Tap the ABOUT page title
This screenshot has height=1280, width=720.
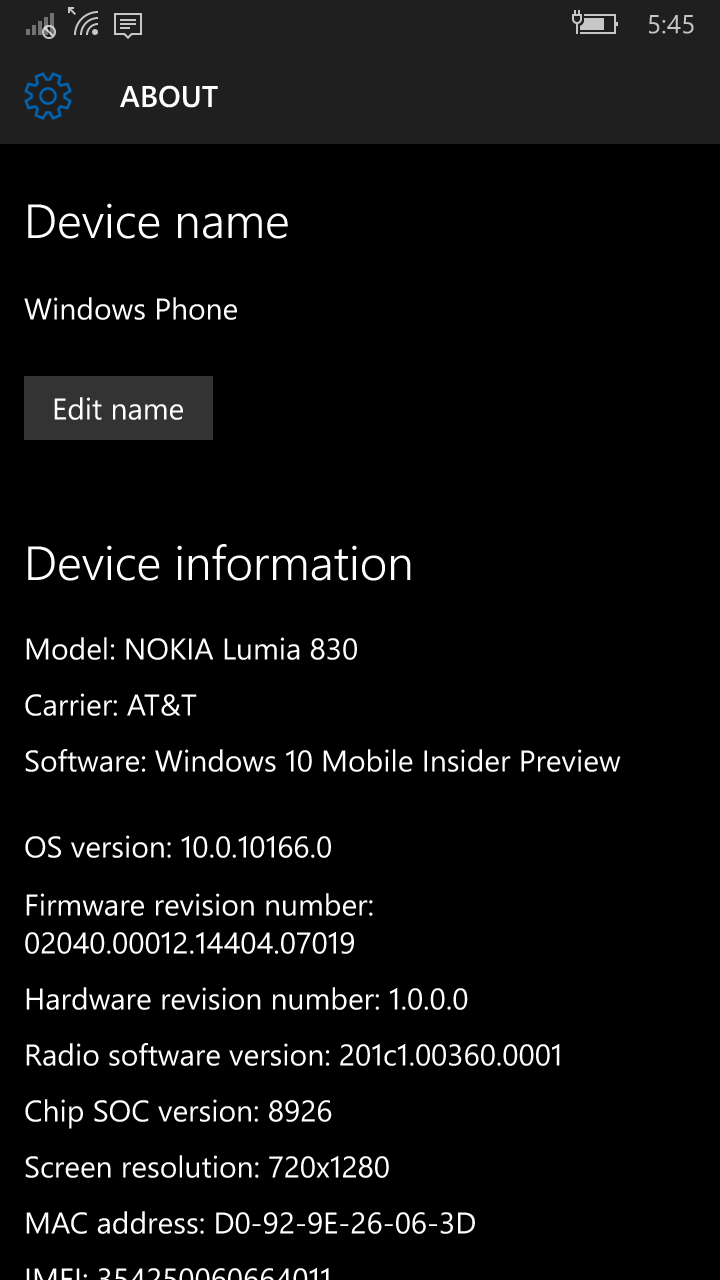[169, 97]
